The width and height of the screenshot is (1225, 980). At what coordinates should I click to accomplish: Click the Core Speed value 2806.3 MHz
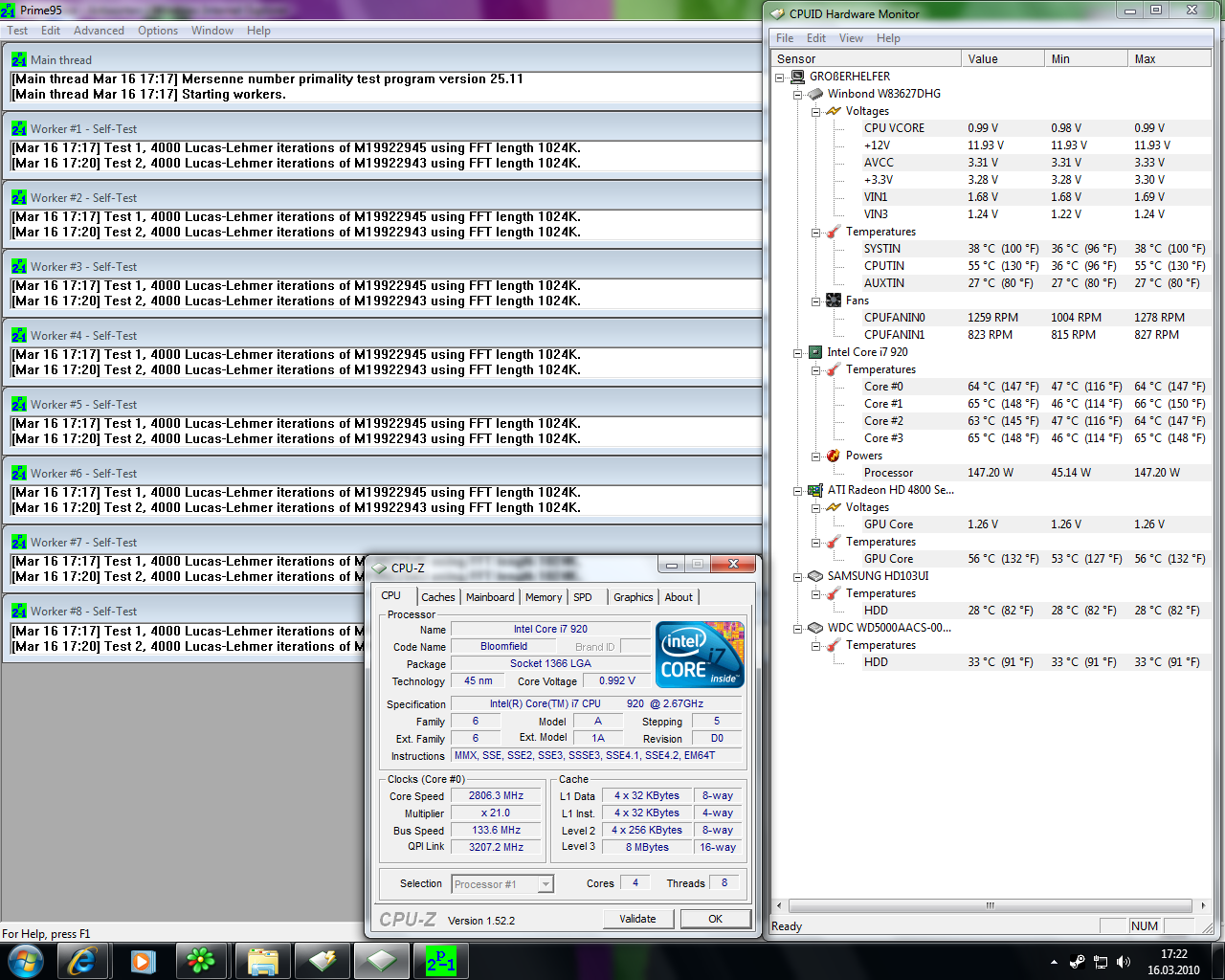click(x=496, y=795)
